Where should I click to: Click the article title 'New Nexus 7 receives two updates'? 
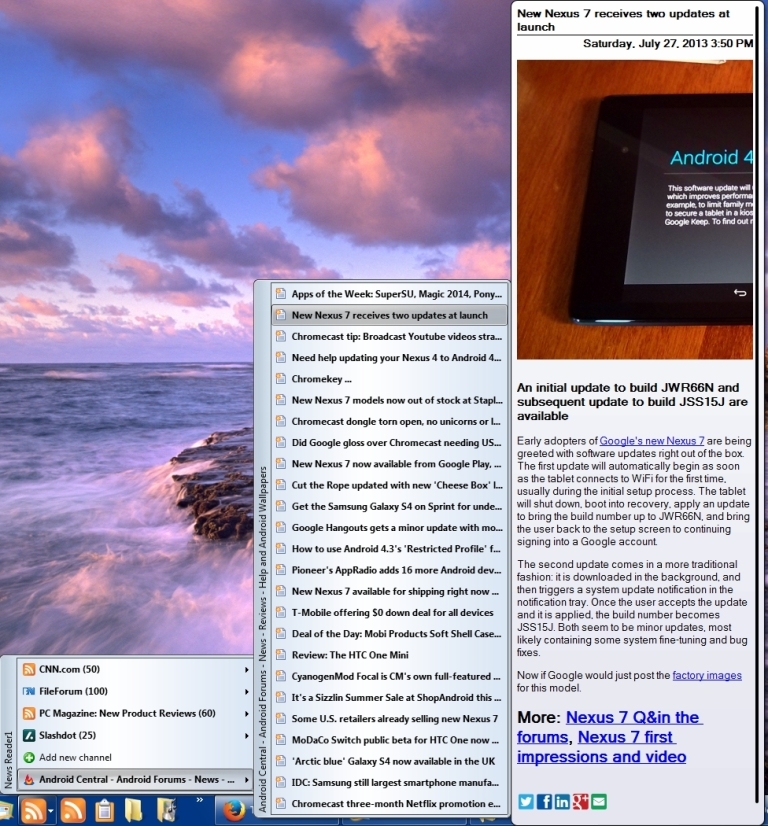coord(623,20)
